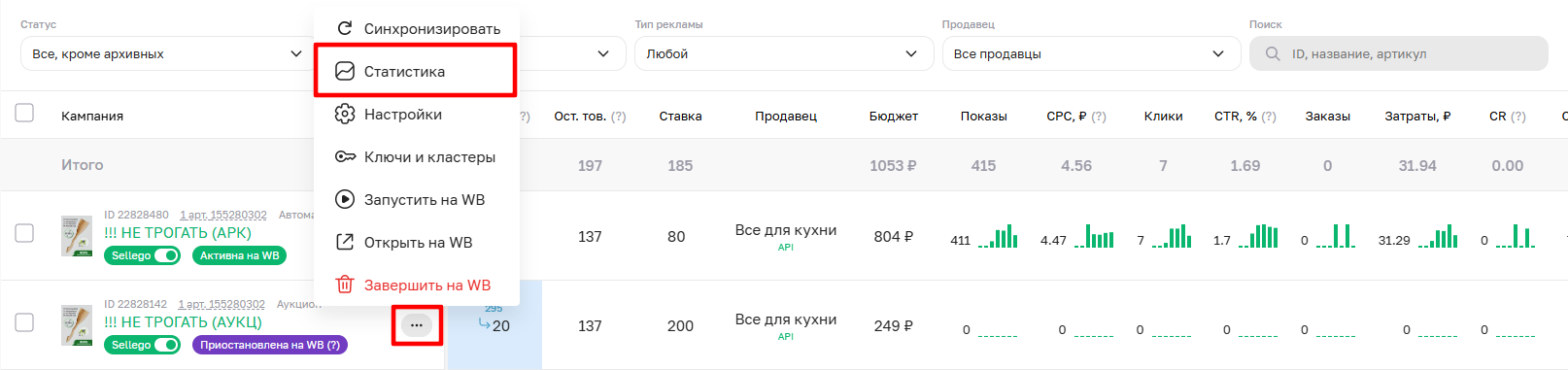Toggle the Sellego switch for АУКЦ campaign
1568x370 pixels.
[167, 345]
